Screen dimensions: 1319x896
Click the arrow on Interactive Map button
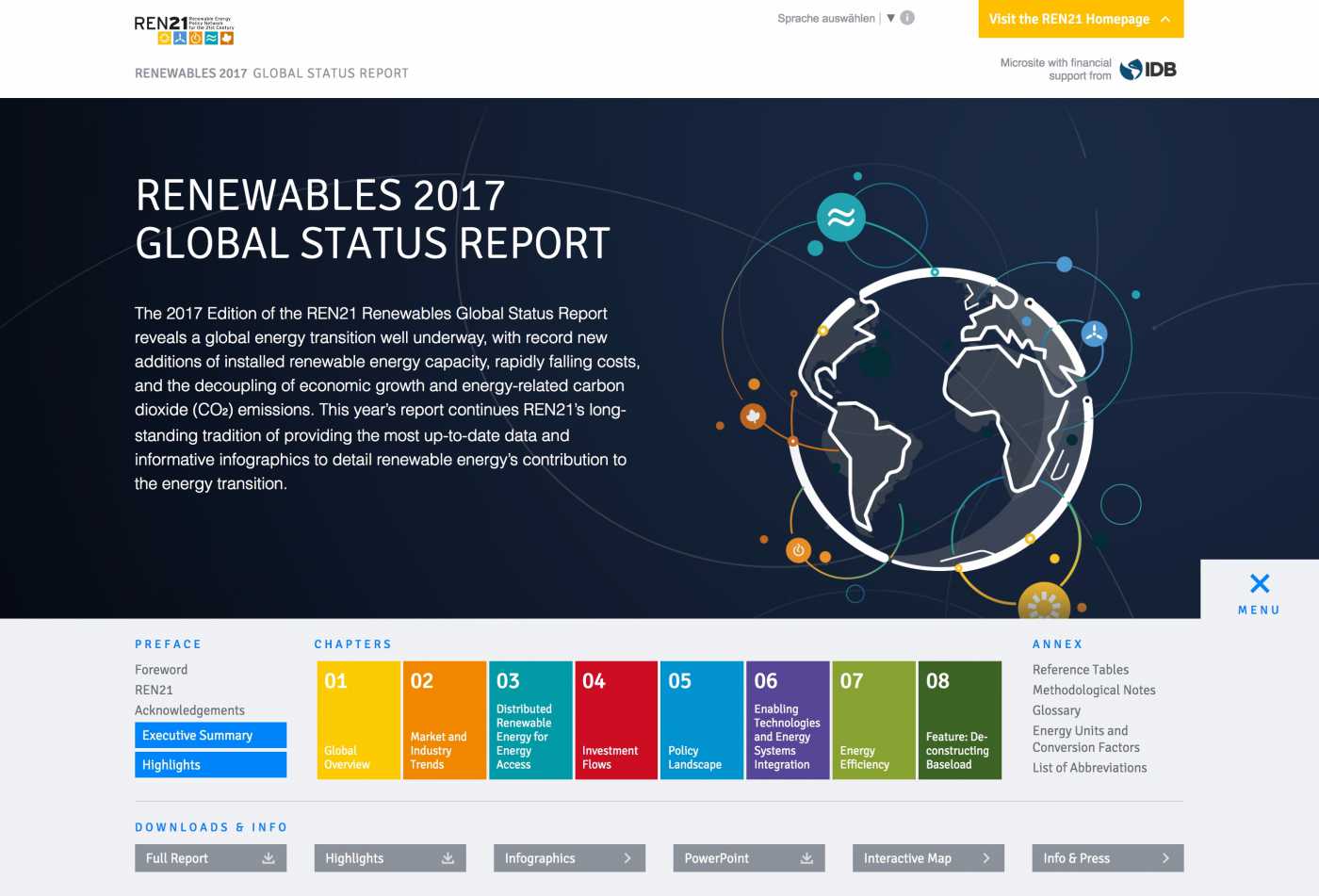coord(986,858)
